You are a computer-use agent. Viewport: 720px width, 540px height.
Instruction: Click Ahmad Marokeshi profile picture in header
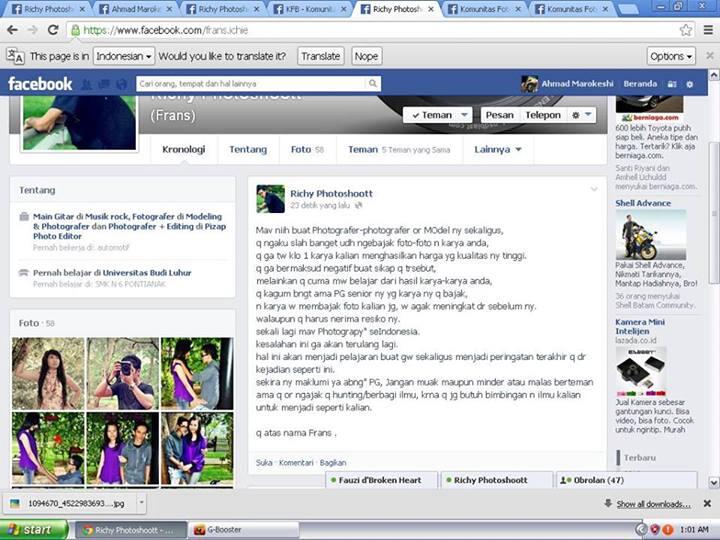(x=529, y=84)
